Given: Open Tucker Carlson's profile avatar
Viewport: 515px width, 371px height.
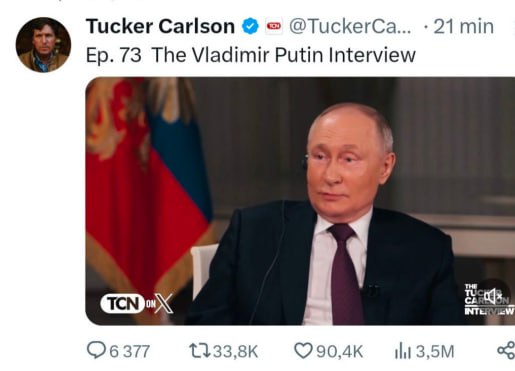Looking at the screenshot, I should point(43,45).
